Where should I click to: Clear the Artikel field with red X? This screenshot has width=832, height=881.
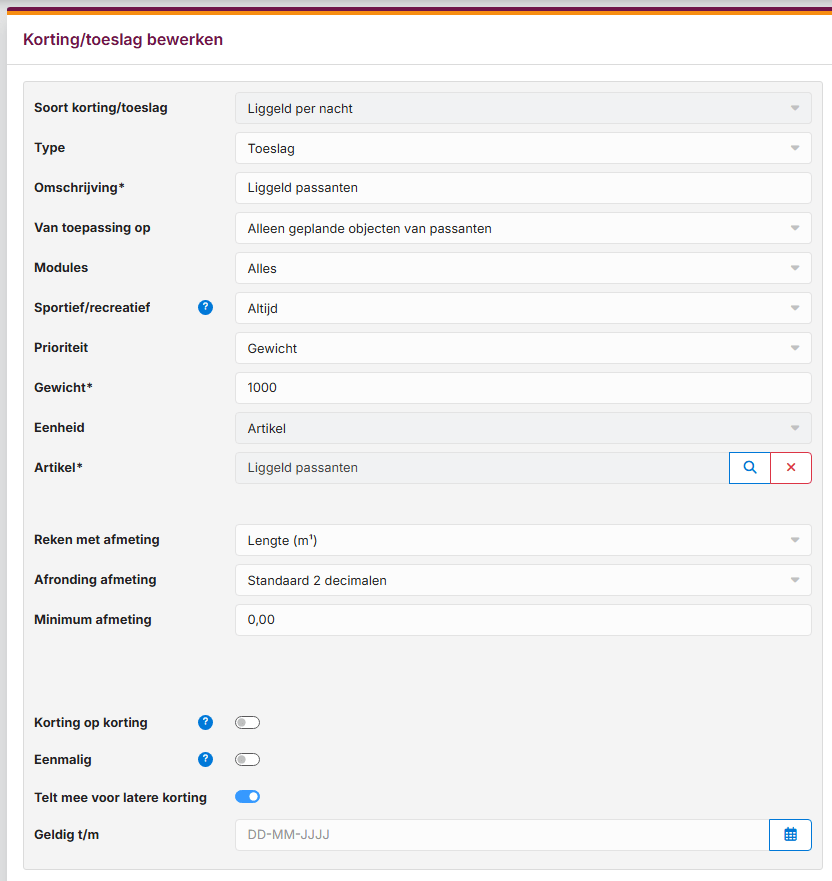pos(791,468)
